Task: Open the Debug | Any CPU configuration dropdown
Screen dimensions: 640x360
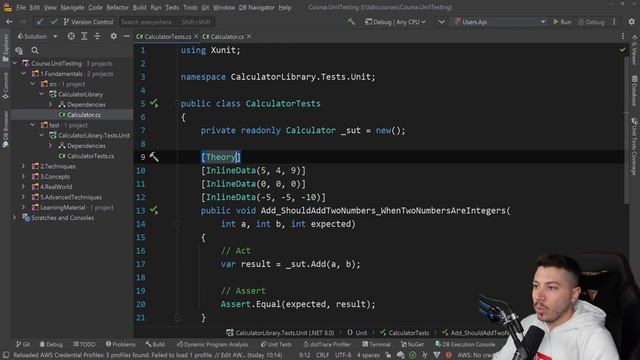Action: click(x=395, y=22)
